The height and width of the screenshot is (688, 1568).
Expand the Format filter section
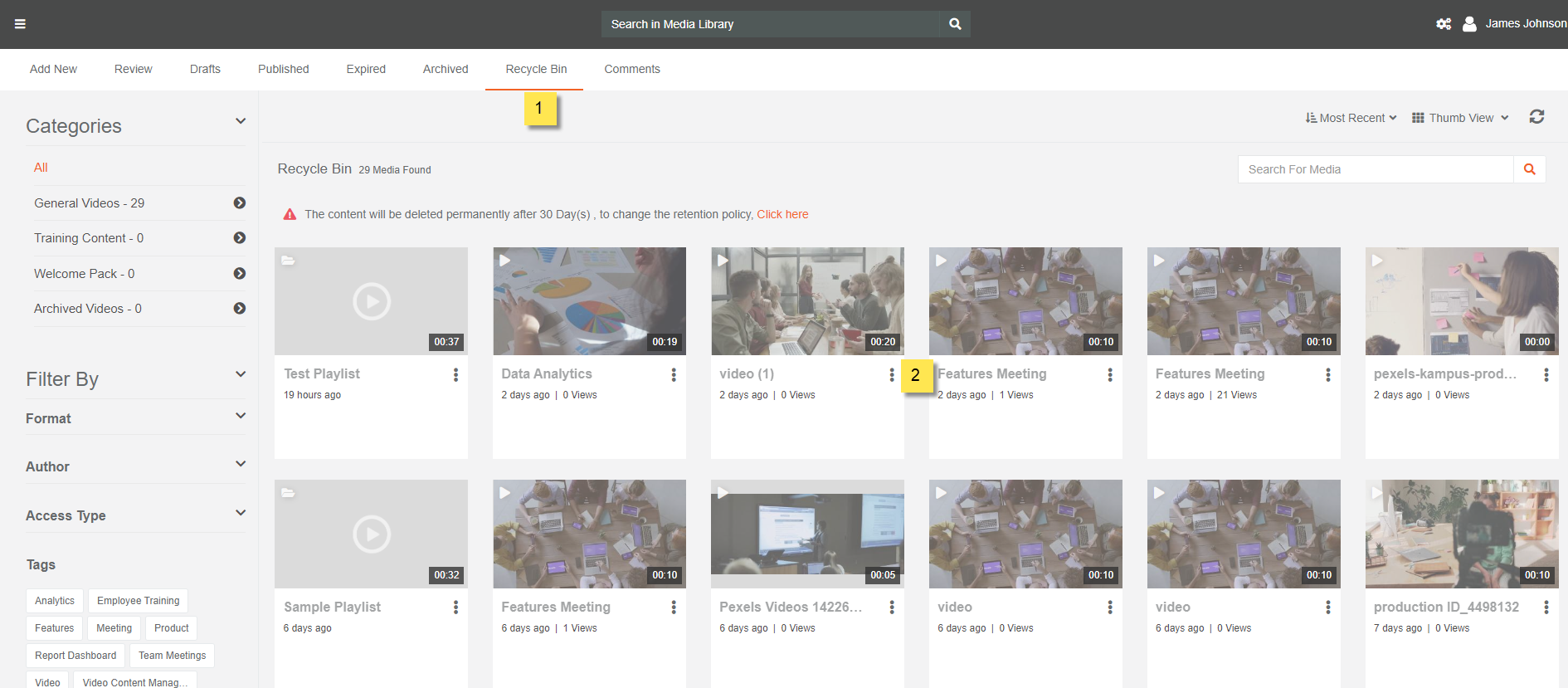click(x=241, y=416)
